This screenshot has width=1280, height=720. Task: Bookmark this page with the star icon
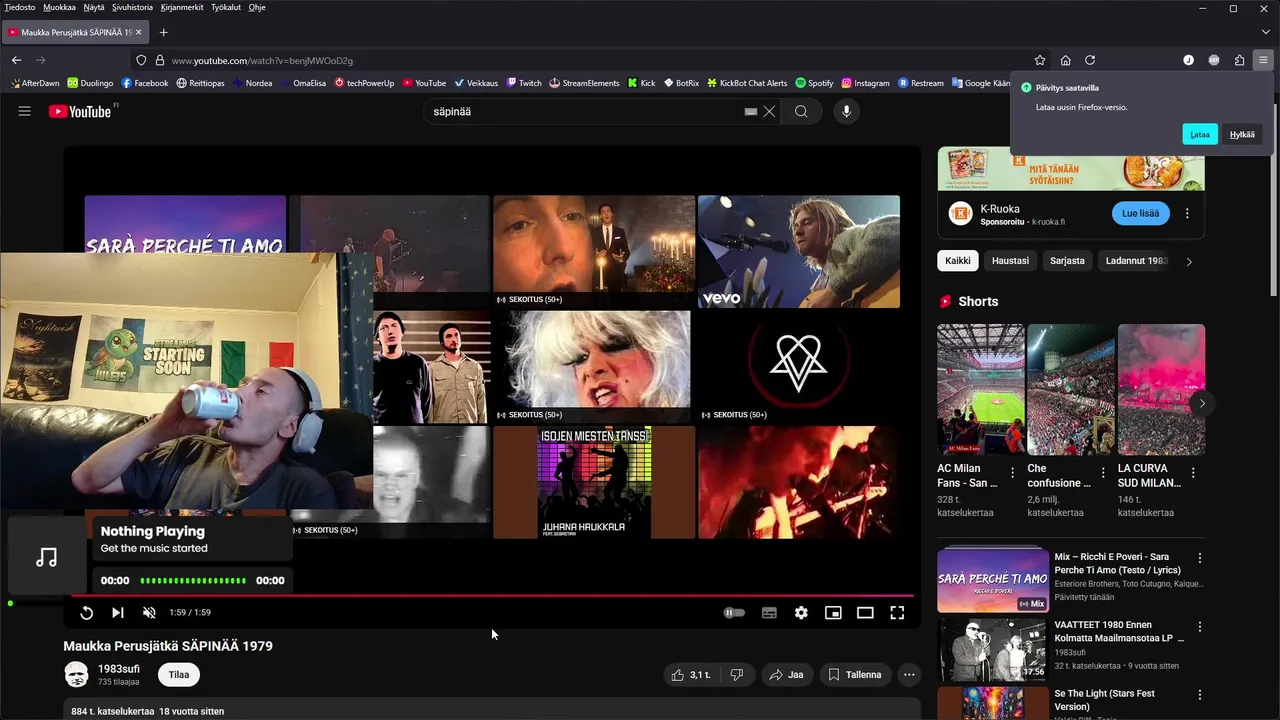coord(1040,60)
